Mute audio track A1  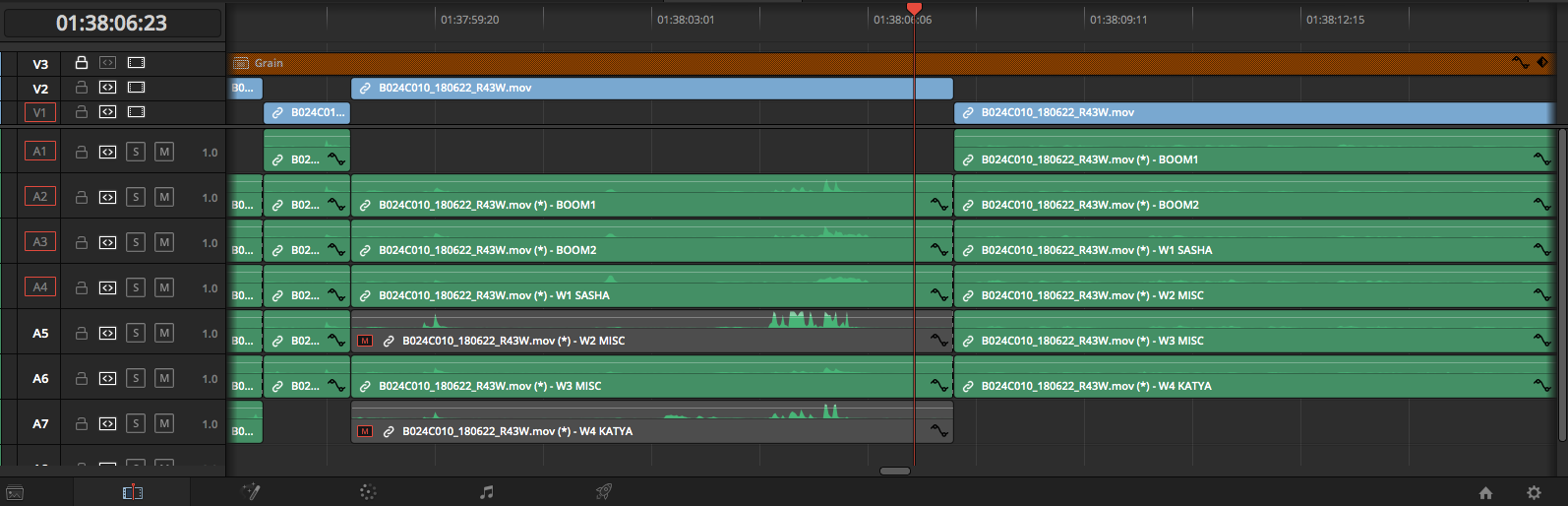[164, 152]
